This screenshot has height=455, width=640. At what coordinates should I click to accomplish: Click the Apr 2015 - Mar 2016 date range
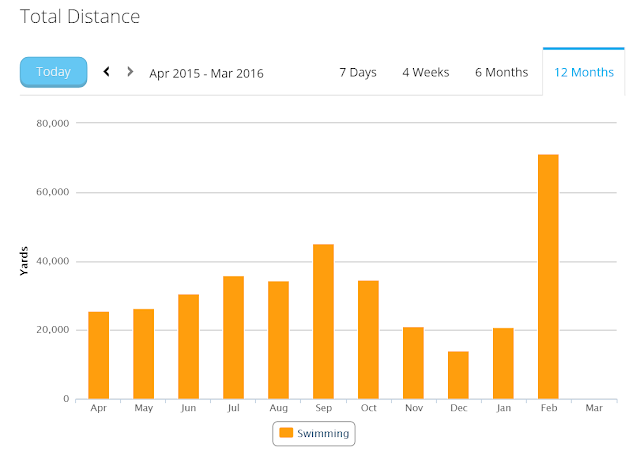coord(206,73)
